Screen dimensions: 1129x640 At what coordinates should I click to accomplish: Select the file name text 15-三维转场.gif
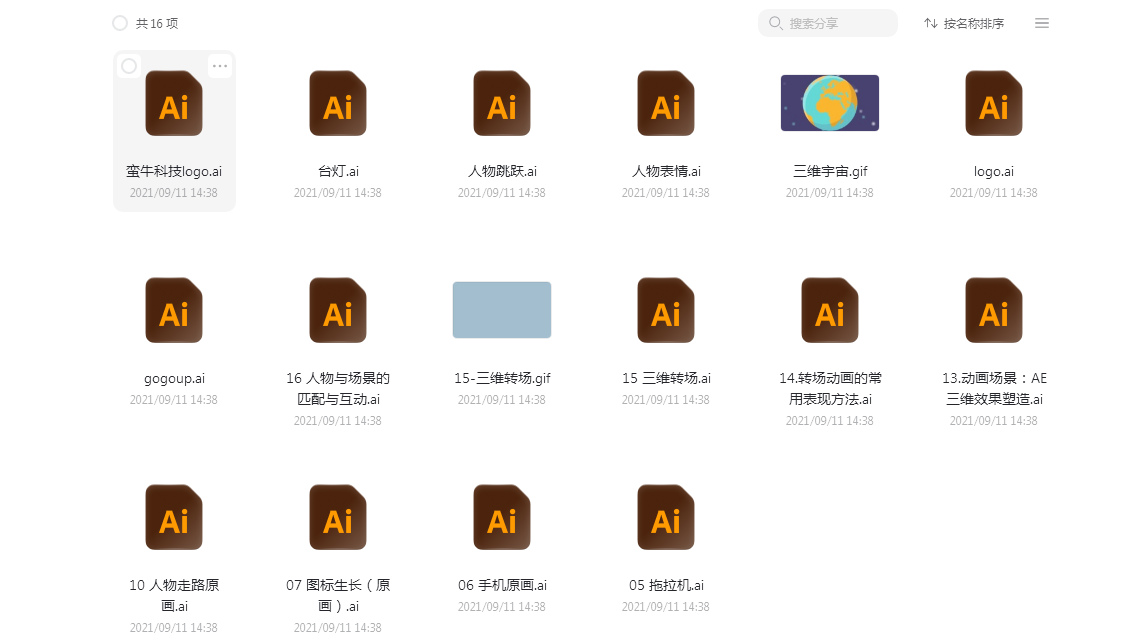pyautogui.click(x=502, y=378)
